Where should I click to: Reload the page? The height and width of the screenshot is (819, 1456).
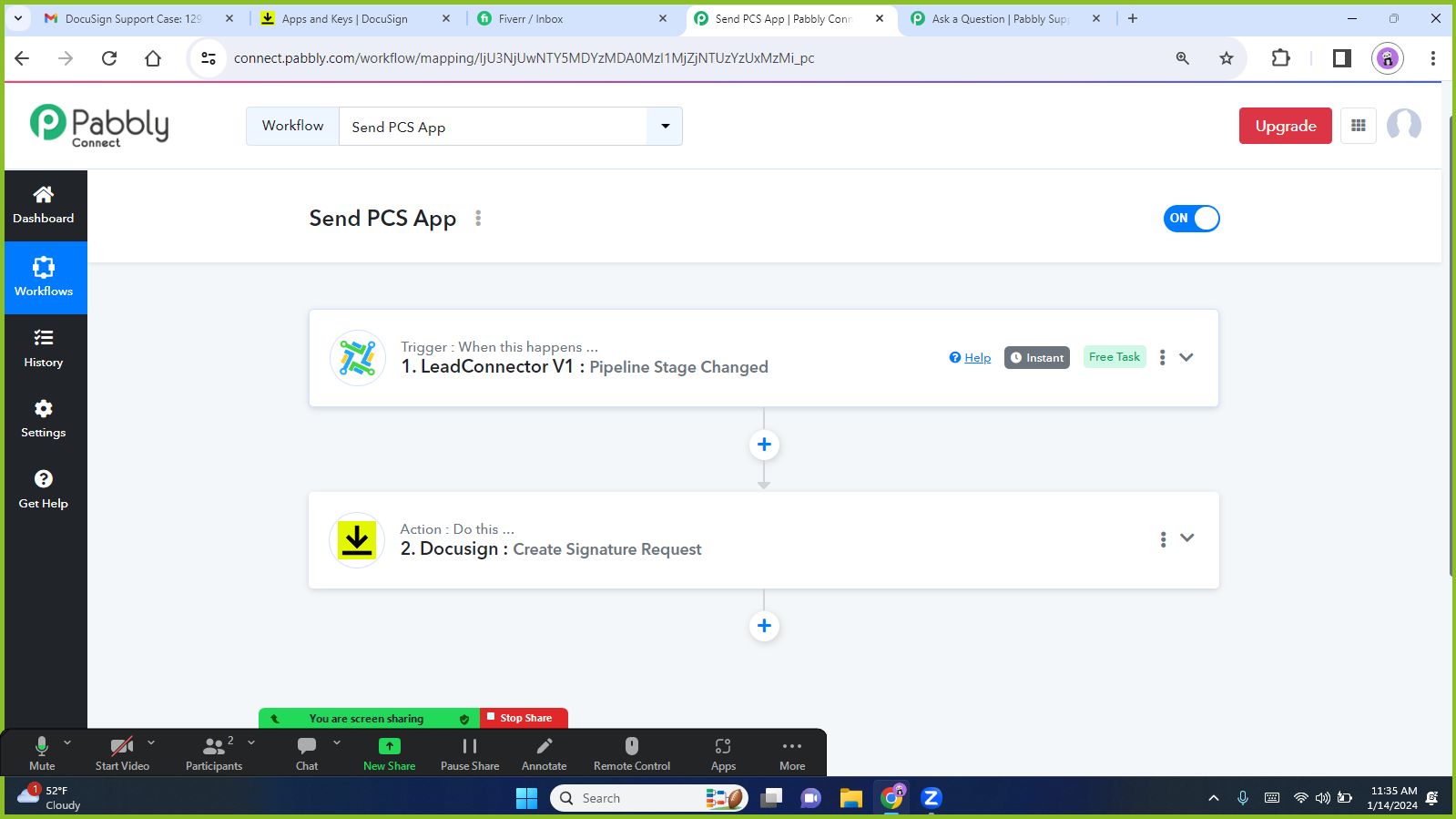109,58
